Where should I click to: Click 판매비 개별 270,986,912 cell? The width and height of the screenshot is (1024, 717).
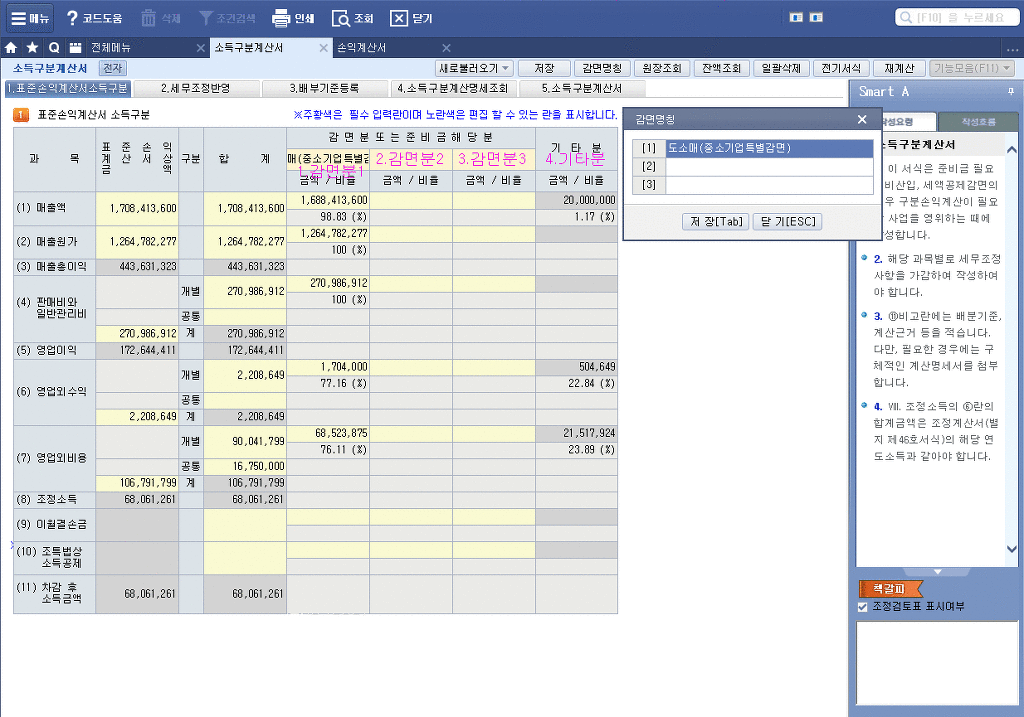[245, 291]
